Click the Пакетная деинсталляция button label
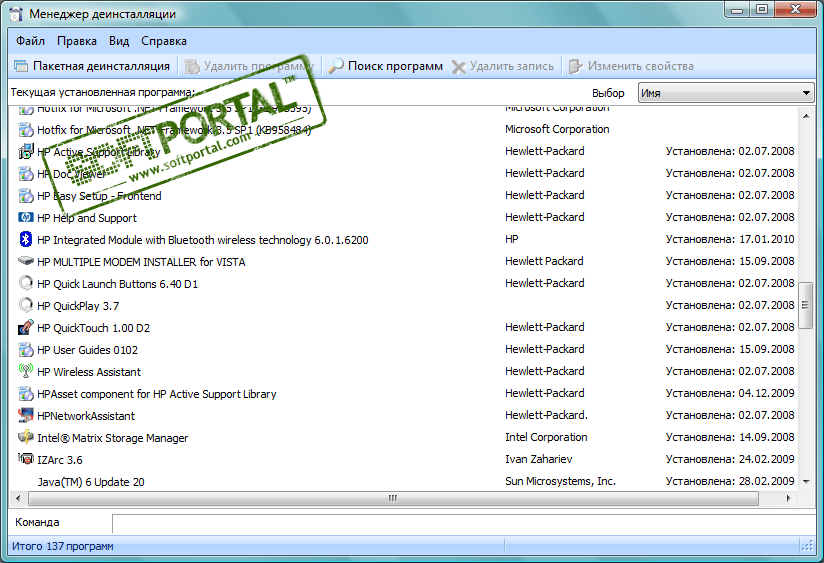The image size is (824, 563). [x=101, y=66]
